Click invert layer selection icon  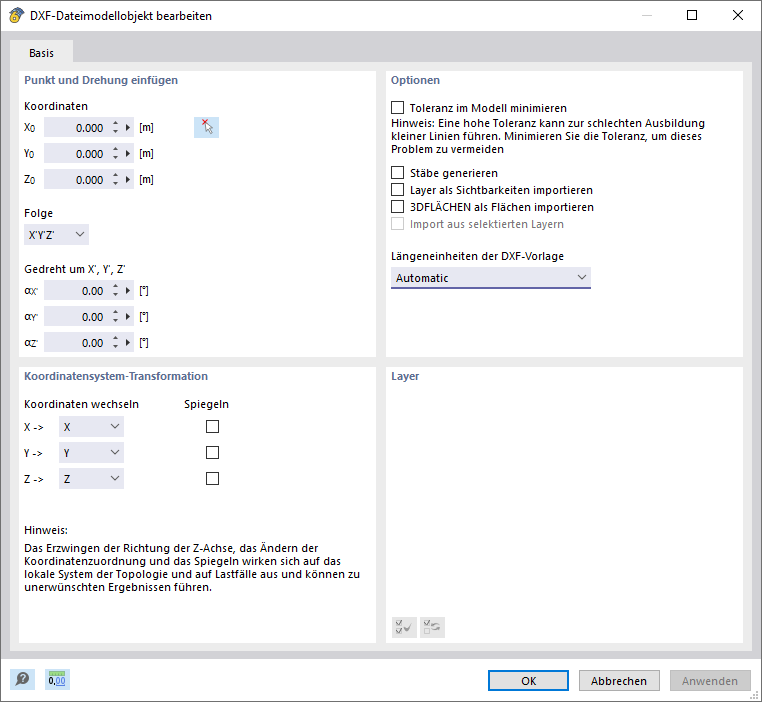coord(432,627)
